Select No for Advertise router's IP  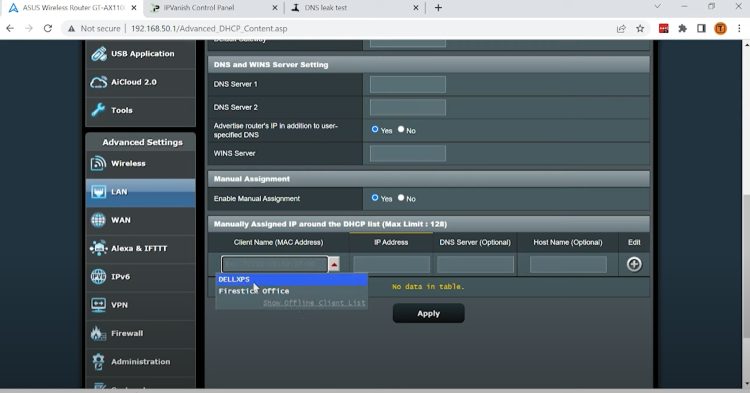(x=401, y=130)
